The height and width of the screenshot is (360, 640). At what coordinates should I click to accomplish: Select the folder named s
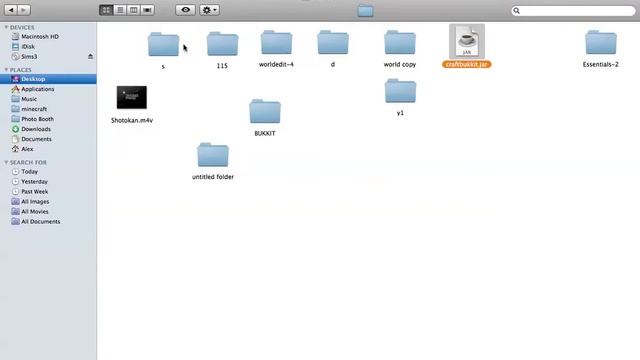pos(163,44)
